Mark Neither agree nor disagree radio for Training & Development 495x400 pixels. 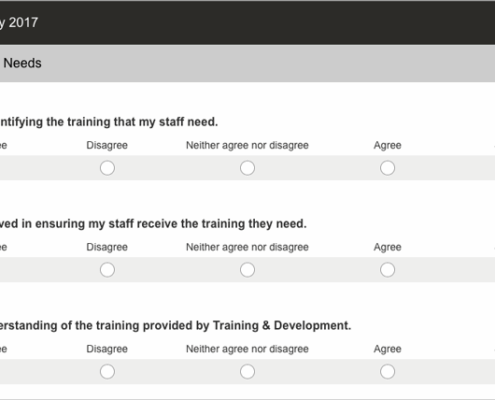247,371
